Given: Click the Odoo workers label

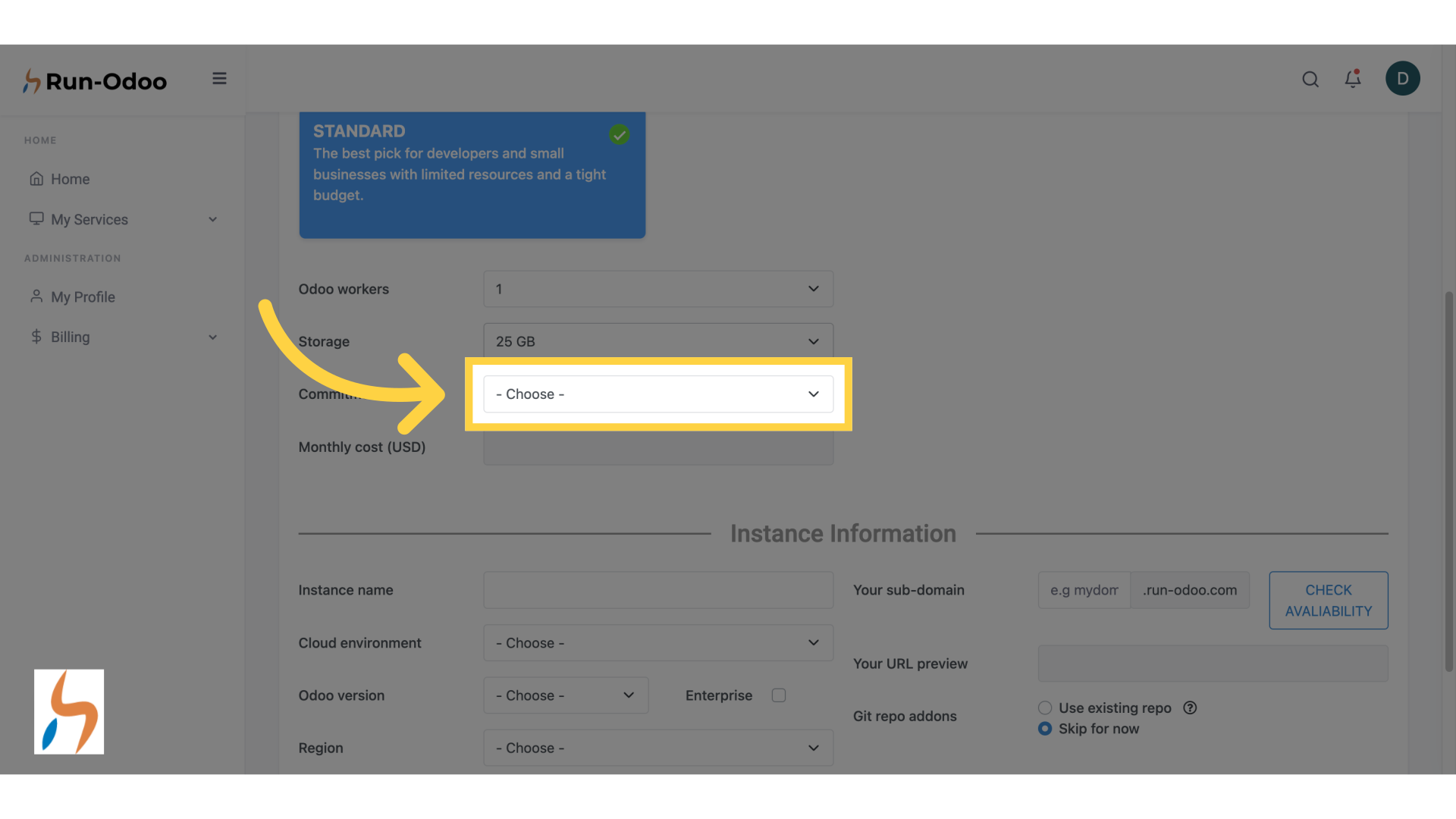Looking at the screenshot, I should point(344,289).
